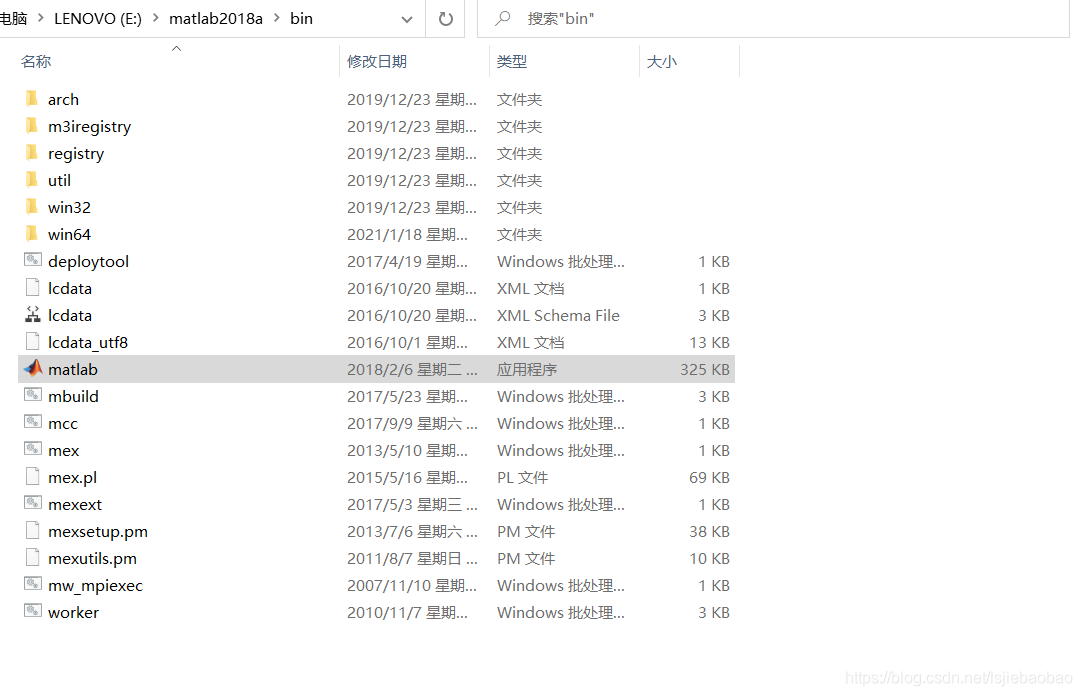This screenshot has width=1082, height=696.
Task: Click the mbuild batch file icon
Action: [32, 395]
